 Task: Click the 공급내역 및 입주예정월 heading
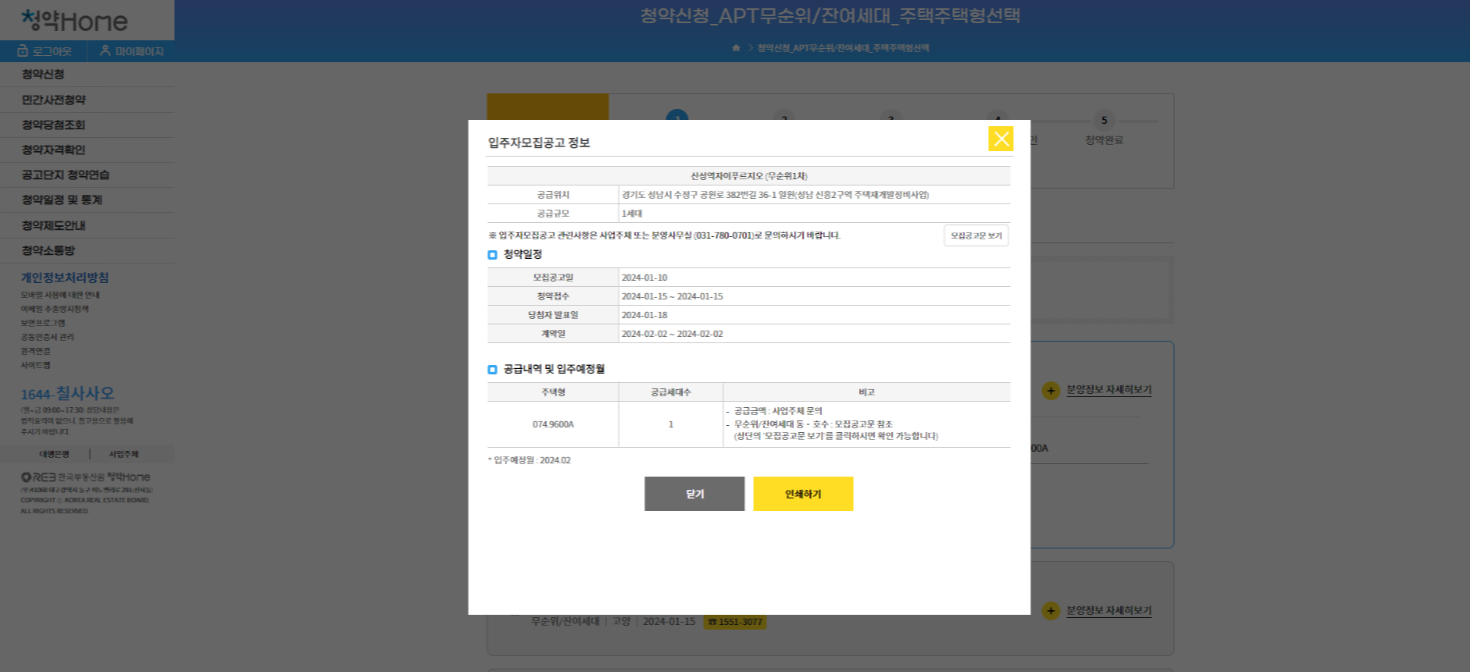coord(554,369)
